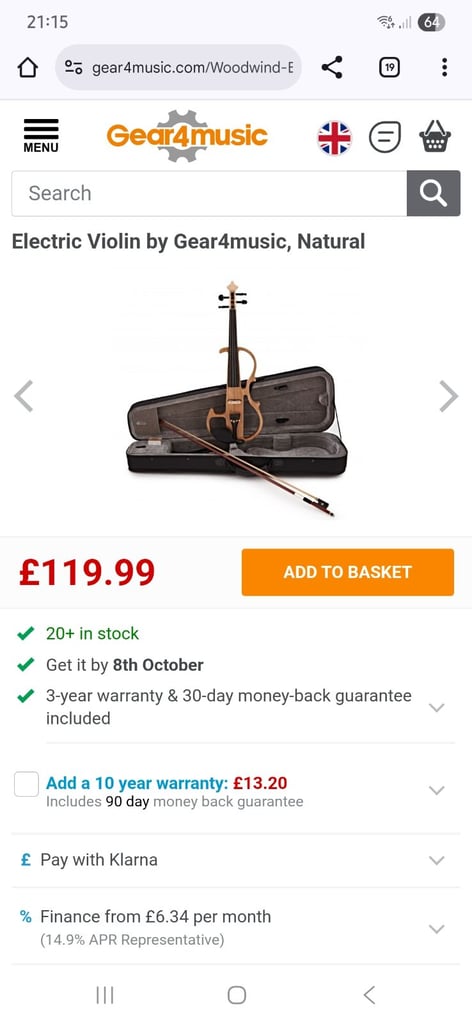Screen dimensions: 472x1024
Task: Tap the browser home icon
Action: coord(27,67)
